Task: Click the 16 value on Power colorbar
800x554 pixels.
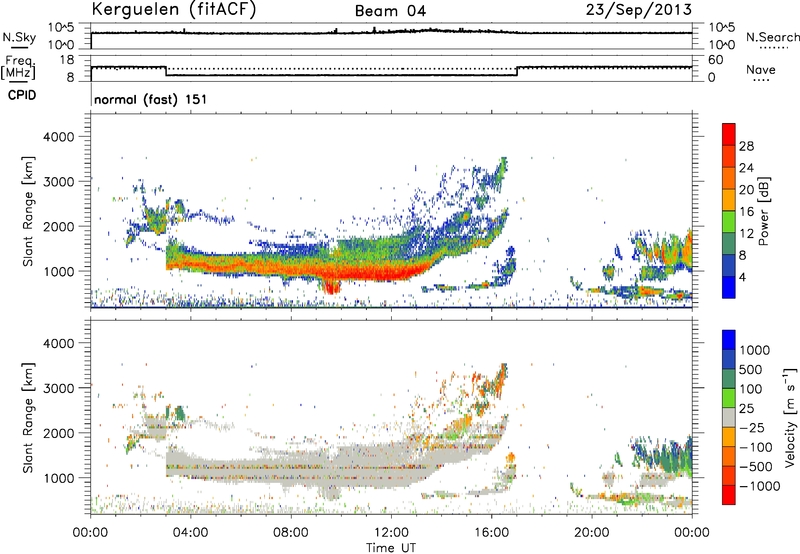Action: [x=746, y=212]
